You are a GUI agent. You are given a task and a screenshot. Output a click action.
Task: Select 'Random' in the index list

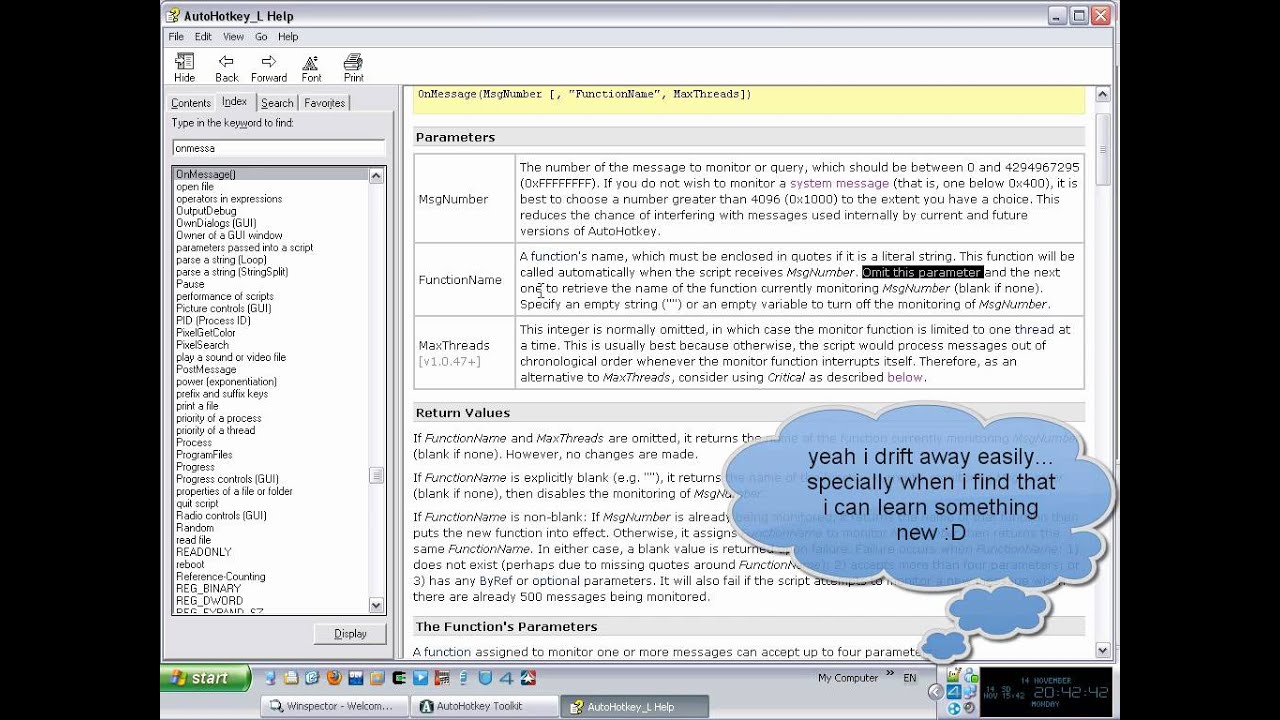pyautogui.click(x=195, y=528)
